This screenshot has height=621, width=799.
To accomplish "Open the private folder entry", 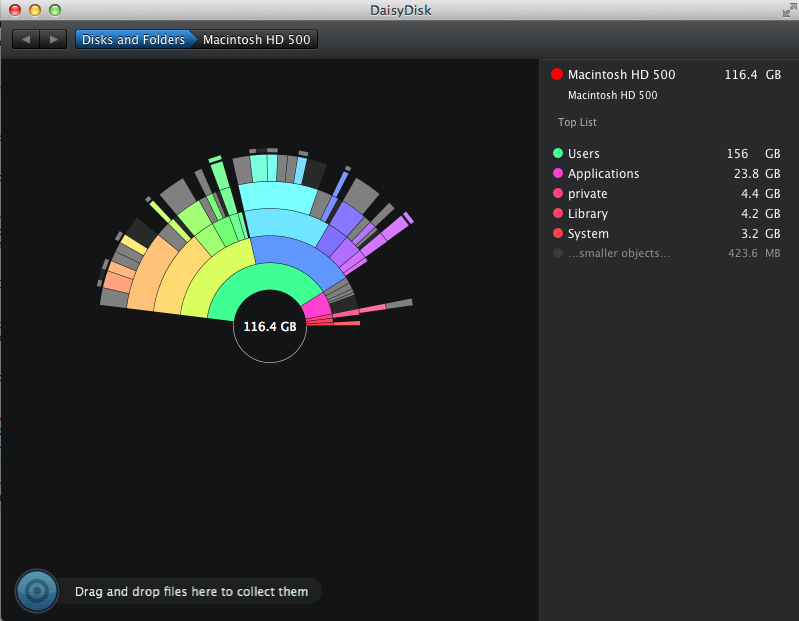I will (667, 194).
